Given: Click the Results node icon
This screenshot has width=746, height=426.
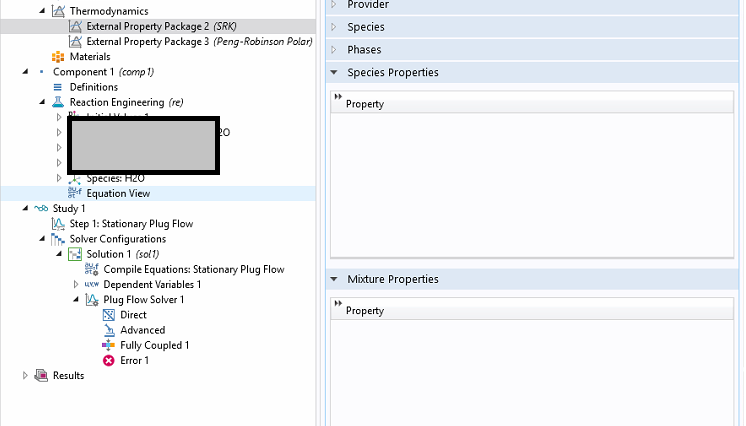Looking at the screenshot, I should 41,375.
